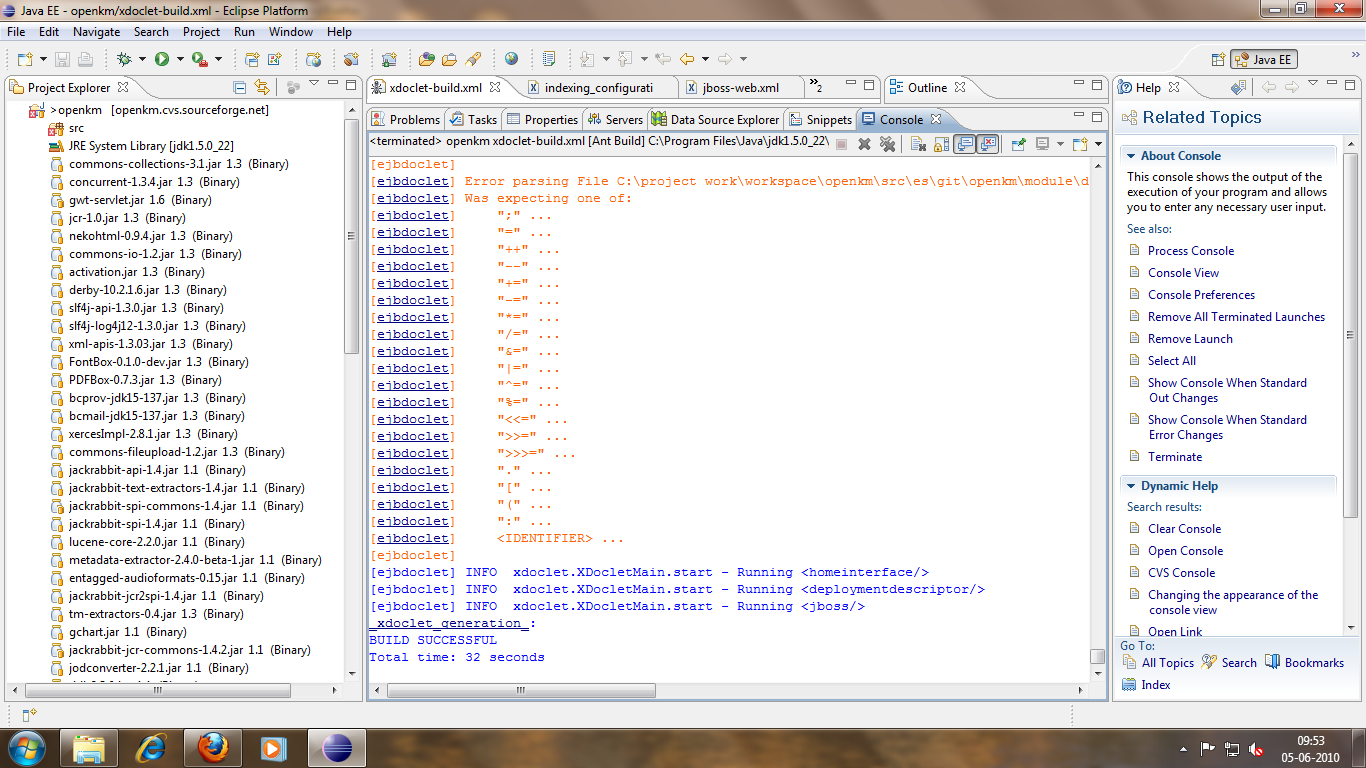Click the BUILD SUCCESSFUL console line
This screenshot has height=768, width=1366.
[432, 640]
